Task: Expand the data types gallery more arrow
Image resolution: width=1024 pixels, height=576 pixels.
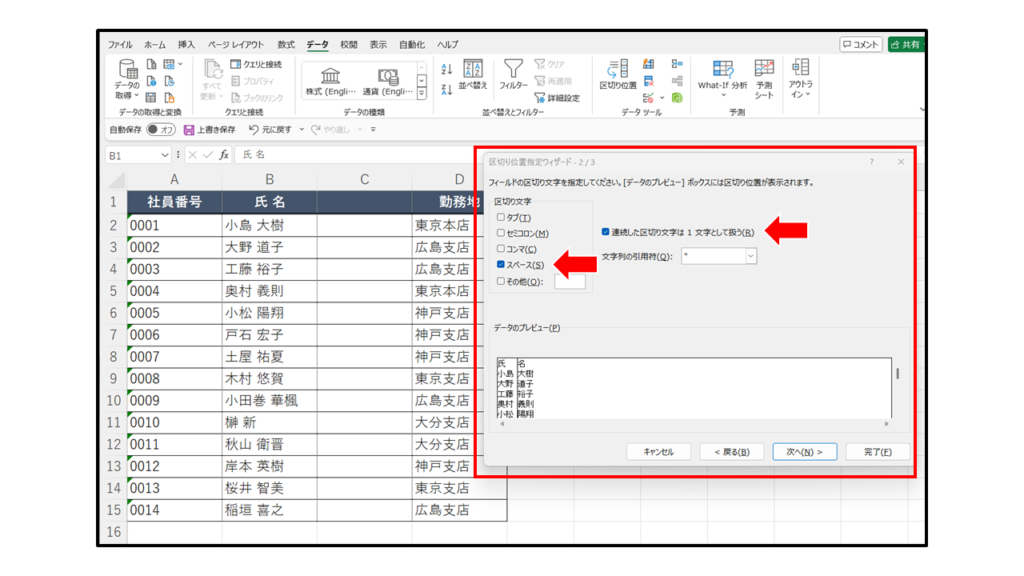Action: pyautogui.click(x=422, y=94)
